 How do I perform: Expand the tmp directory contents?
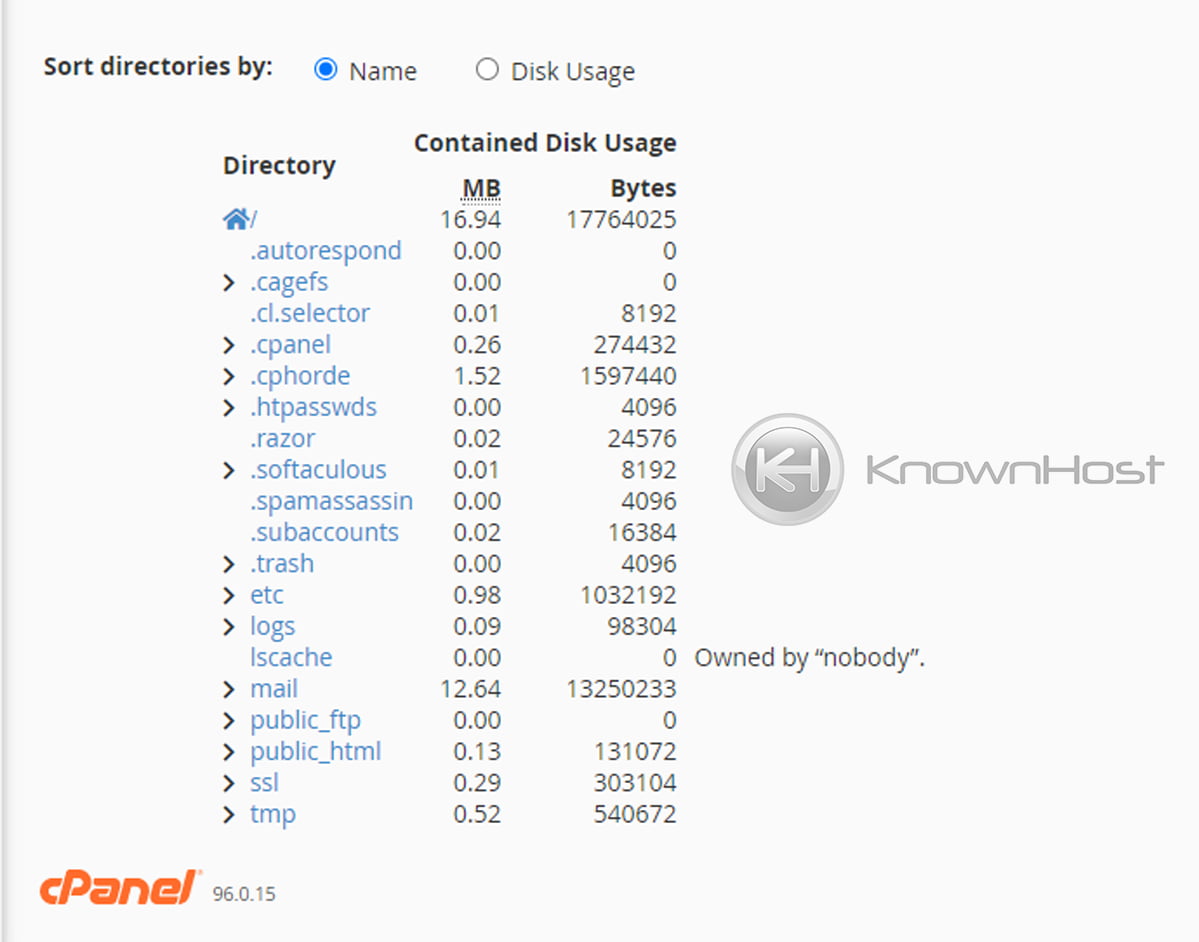[229, 814]
